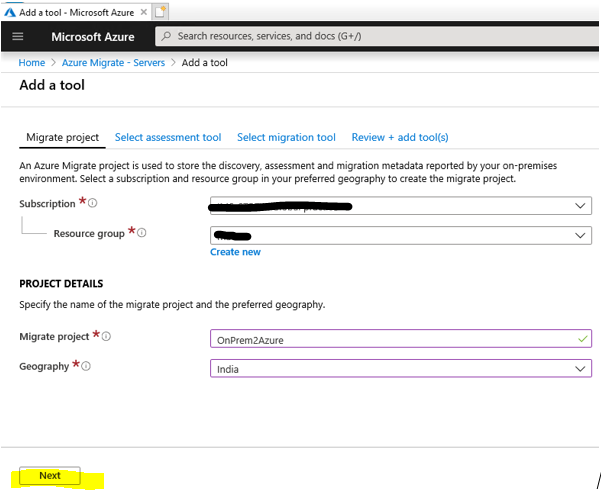Open a new browser tab
The image size is (601, 490).
click(160, 12)
